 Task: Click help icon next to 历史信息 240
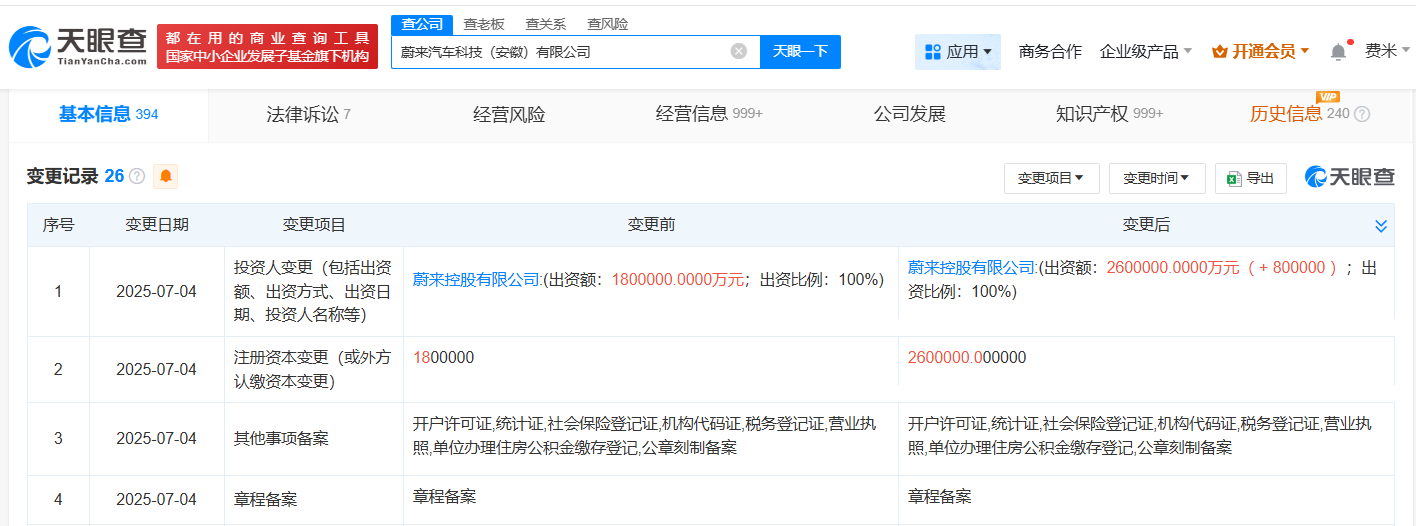(x=1362, y=114)
